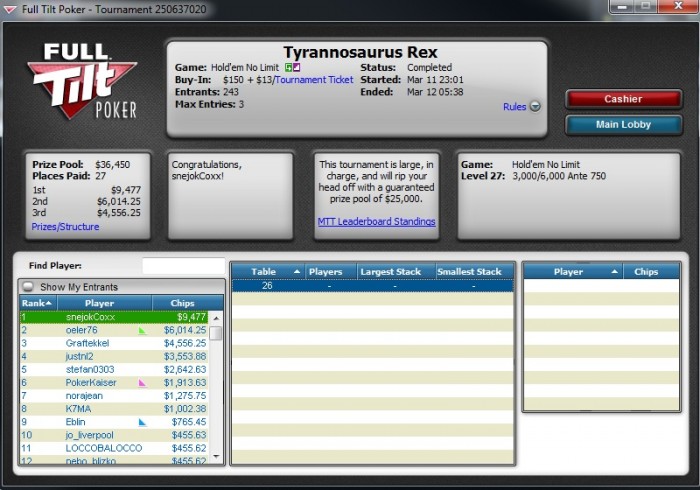
Task: Select player oeler76 row
Action: point(114,330)
